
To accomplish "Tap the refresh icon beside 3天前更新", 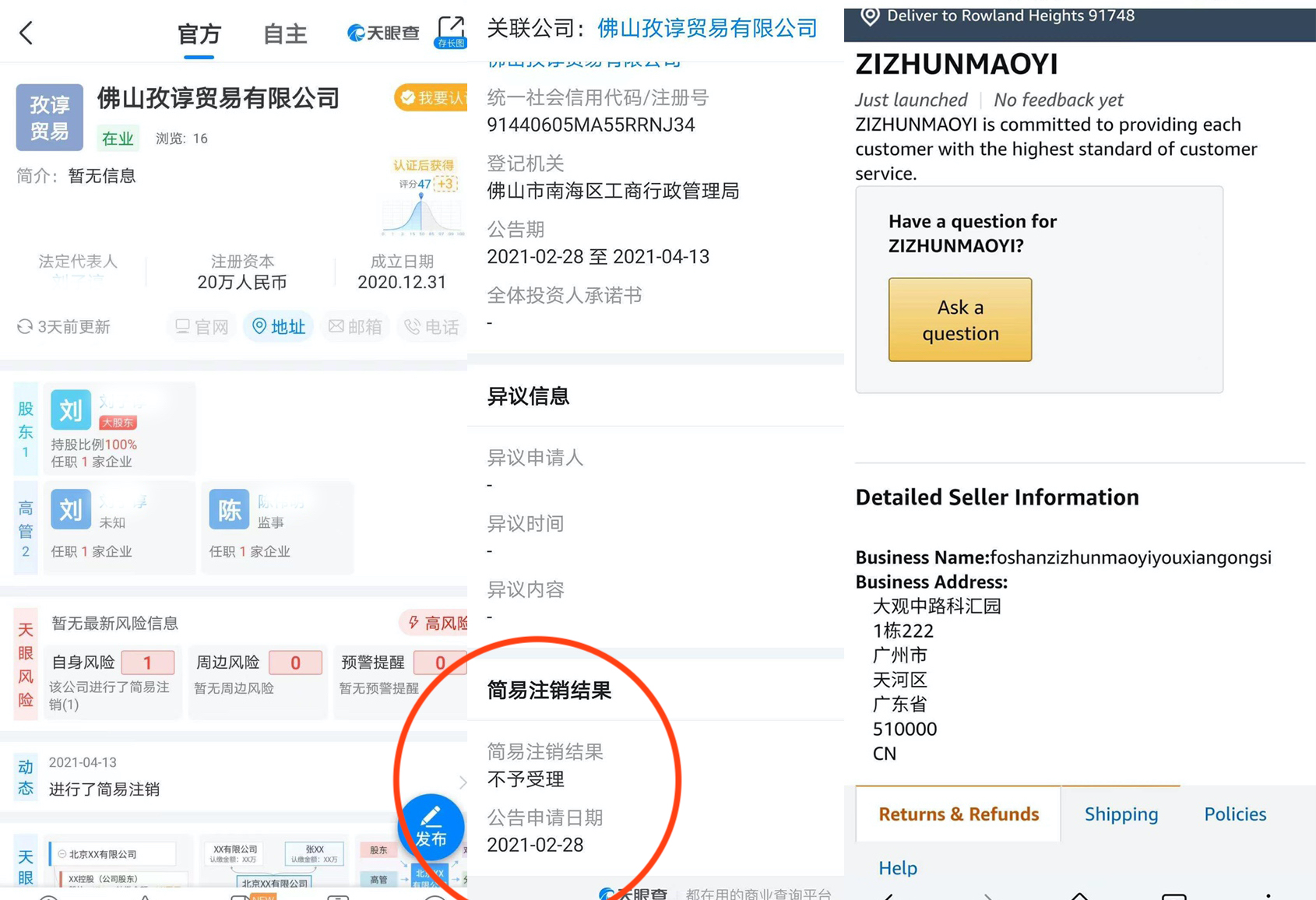I will [25, 326].
